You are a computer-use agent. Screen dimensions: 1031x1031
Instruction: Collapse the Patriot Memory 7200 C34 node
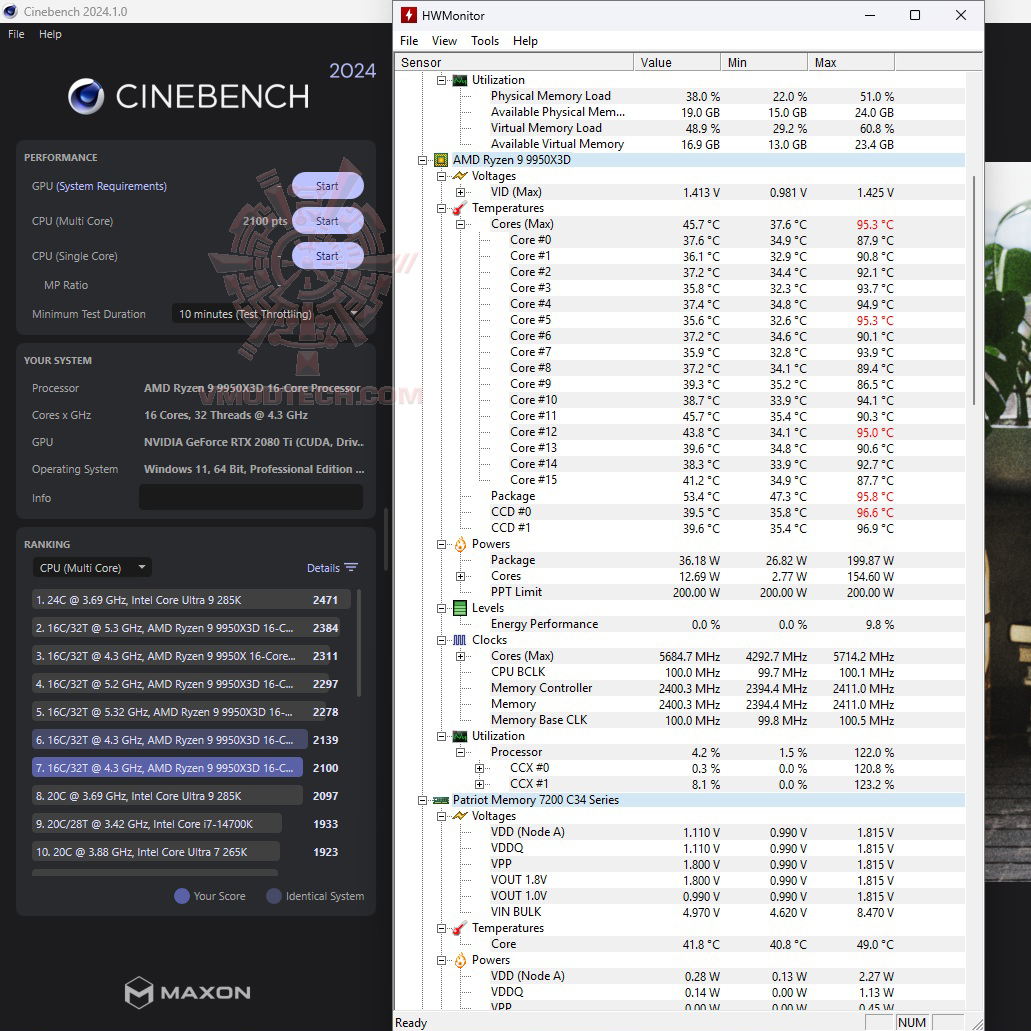click(x=422, y=800)
